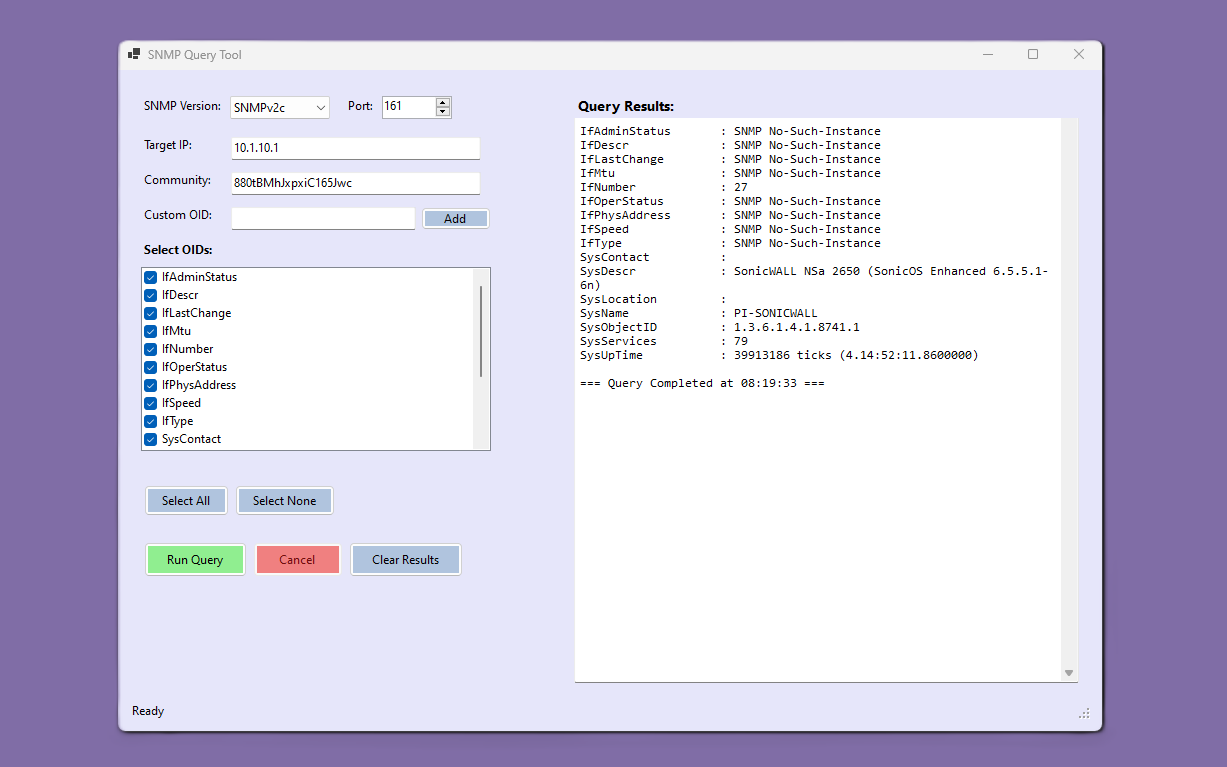Screen dimensions: 1227x767
Task: Click the Add button
Action: coord(455,218)
